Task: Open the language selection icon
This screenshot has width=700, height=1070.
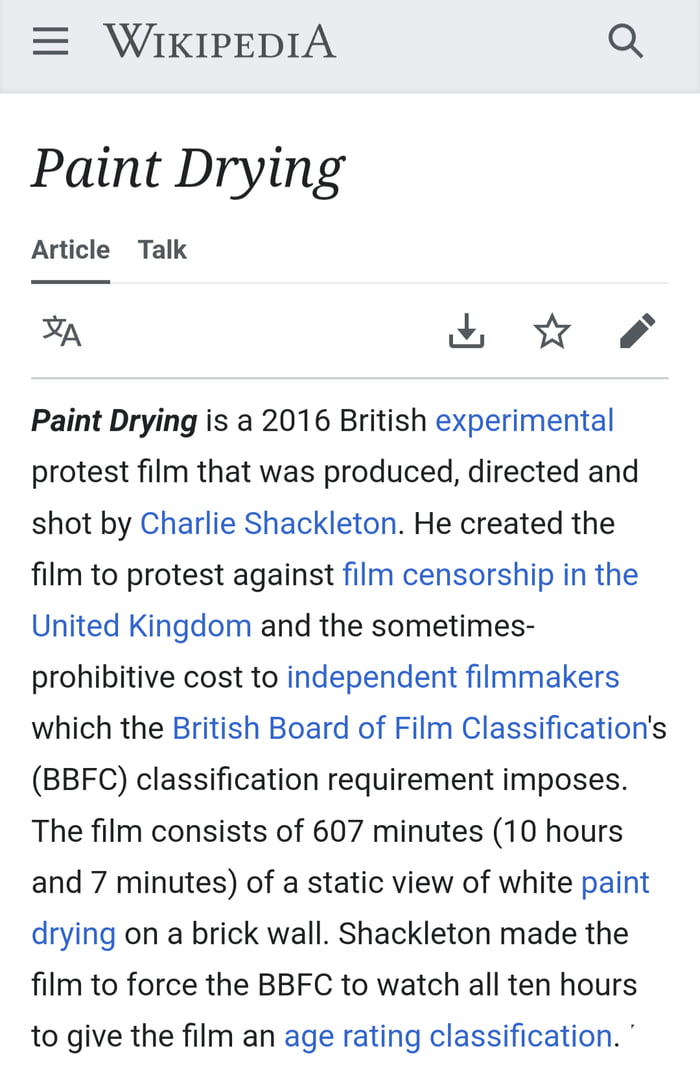Action: (62, 331)
